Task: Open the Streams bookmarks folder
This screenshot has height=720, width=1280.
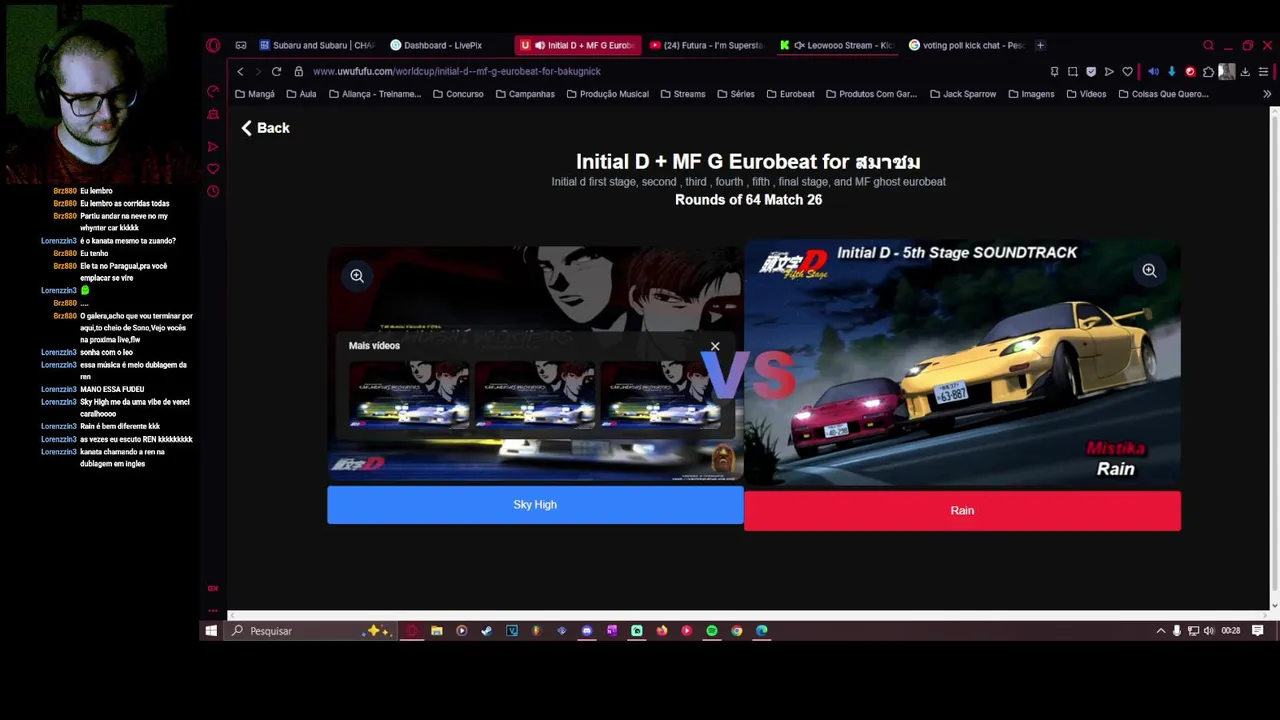Action: pos(682,94)
